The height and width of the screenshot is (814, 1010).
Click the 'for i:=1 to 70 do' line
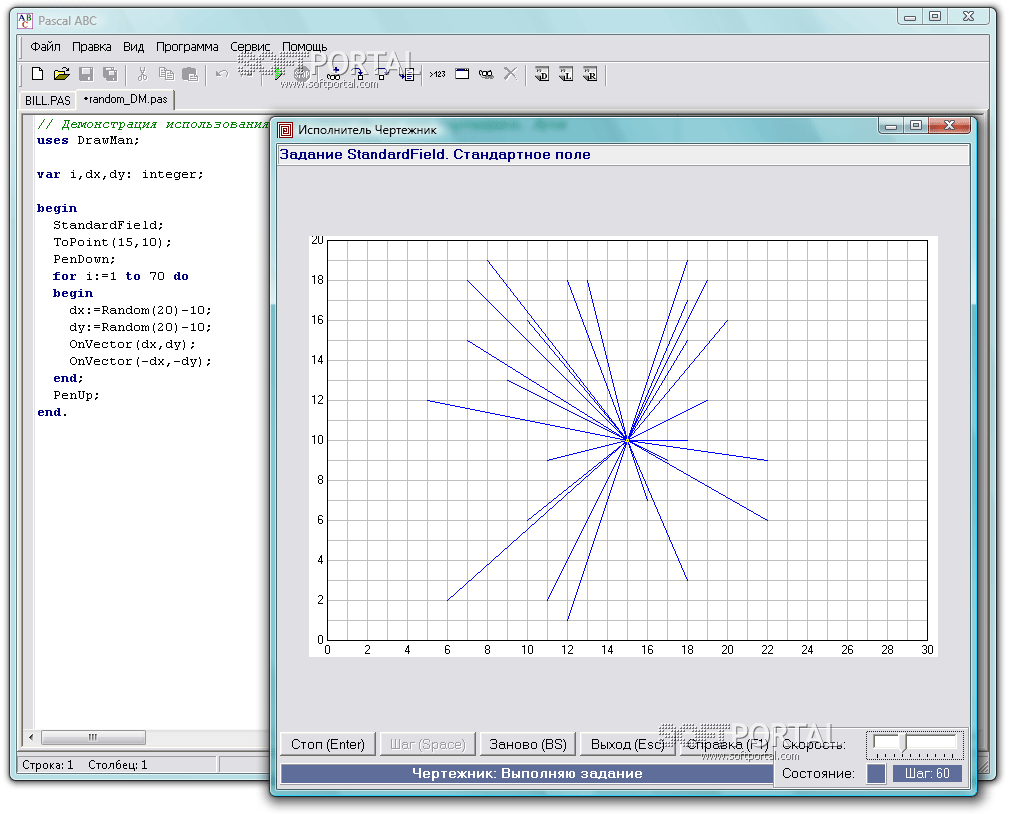point(120,276)
